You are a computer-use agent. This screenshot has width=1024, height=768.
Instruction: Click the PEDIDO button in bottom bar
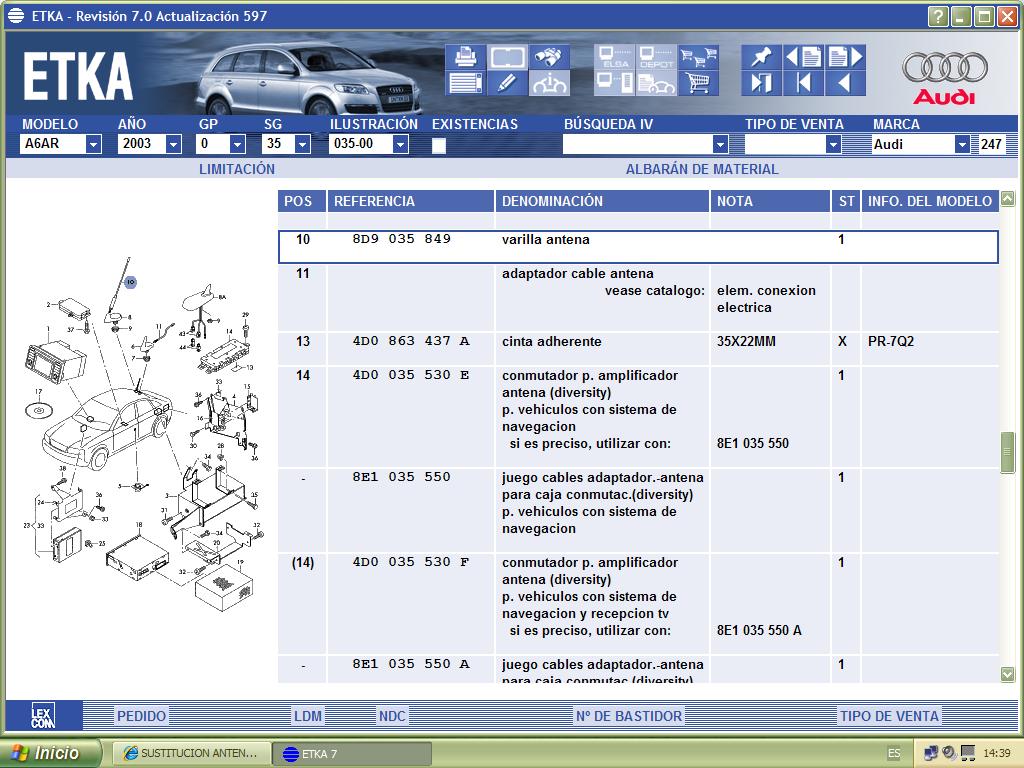[141, 716]
